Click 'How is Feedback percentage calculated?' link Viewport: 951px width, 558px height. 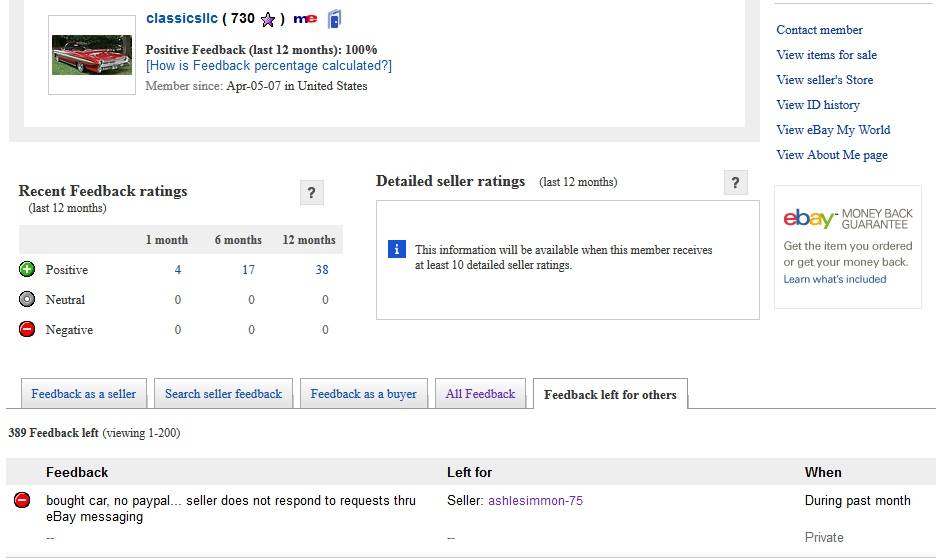[x=269, y=66]
